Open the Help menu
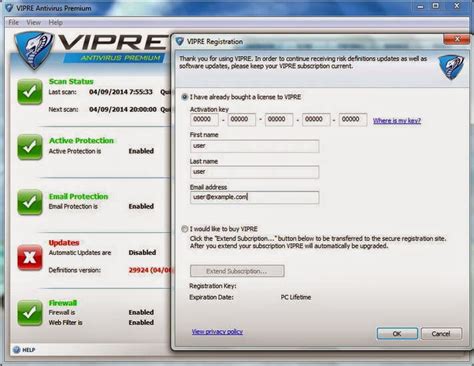 pyautogui.click(x=55, y=22)
